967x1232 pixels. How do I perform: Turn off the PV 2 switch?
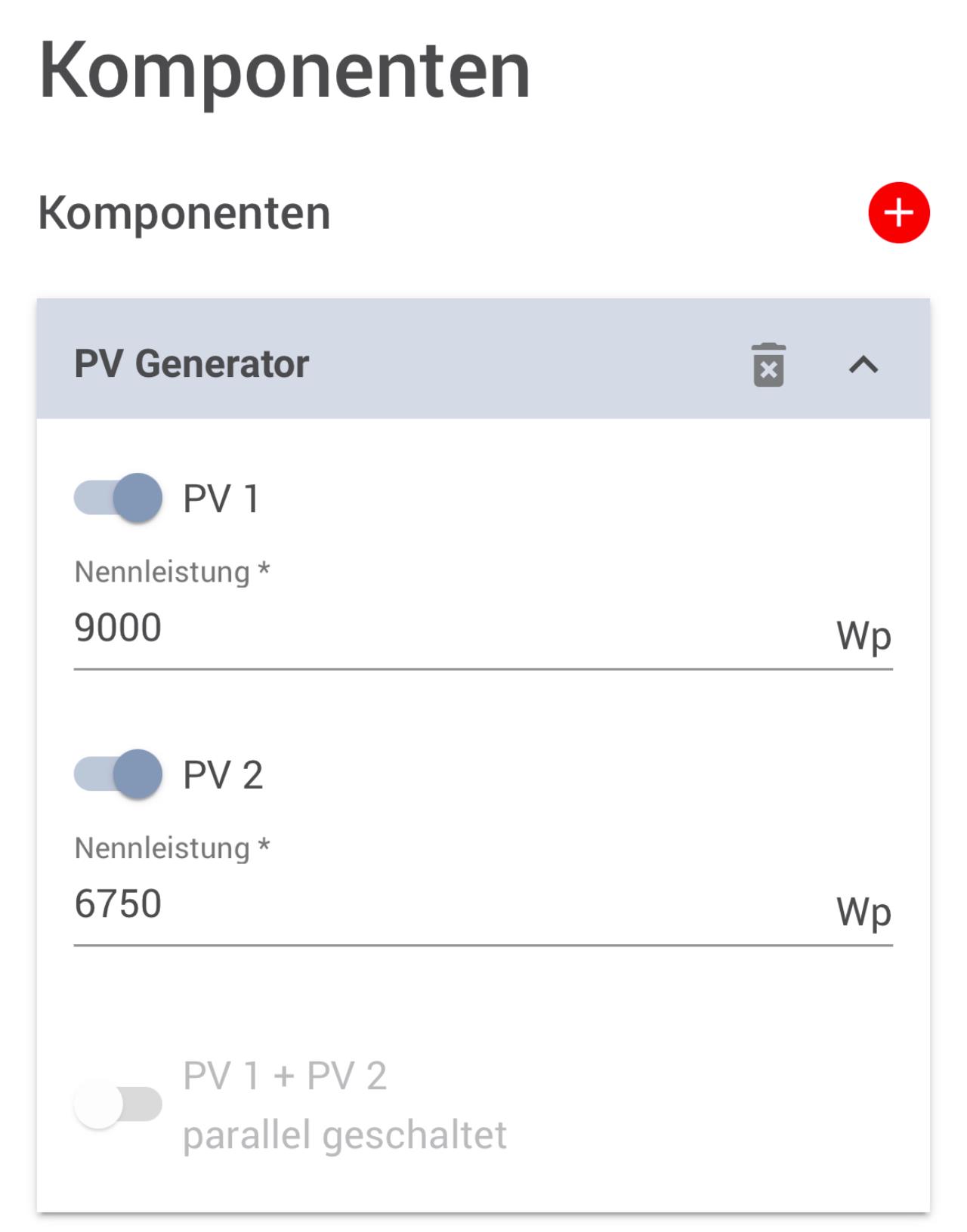pos(119,774)
